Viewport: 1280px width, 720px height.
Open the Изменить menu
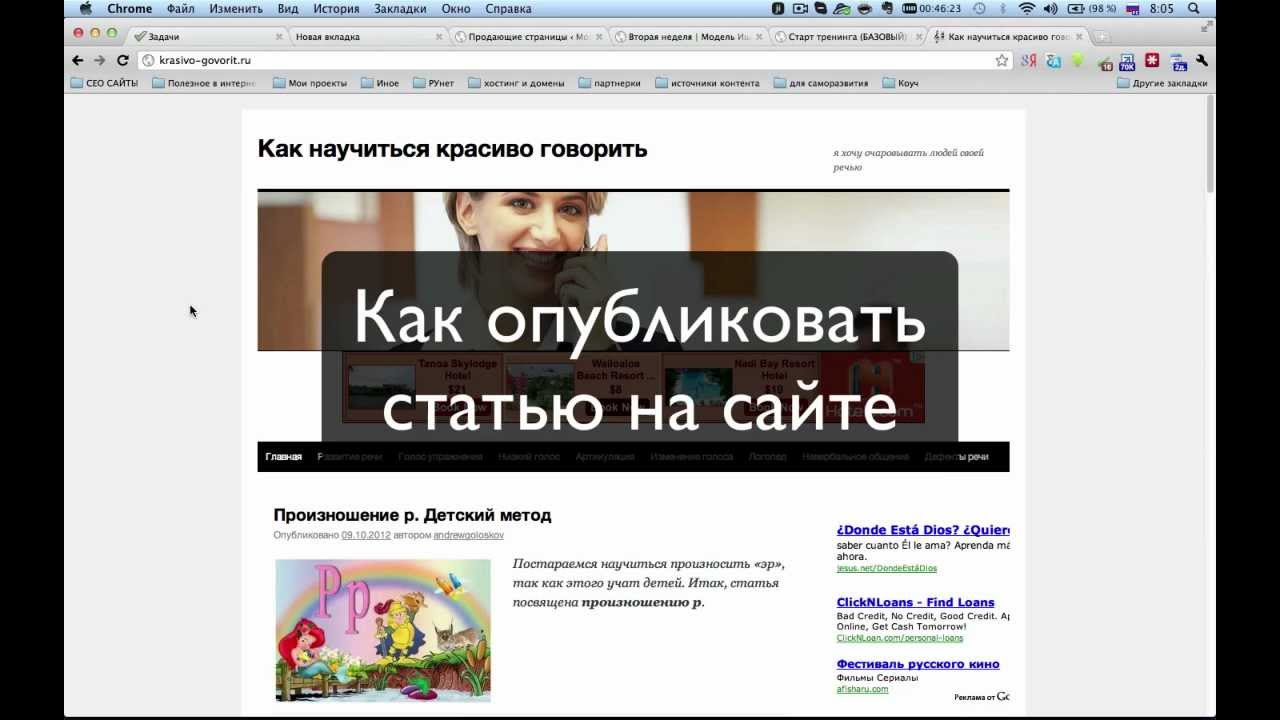coord(236,8)
